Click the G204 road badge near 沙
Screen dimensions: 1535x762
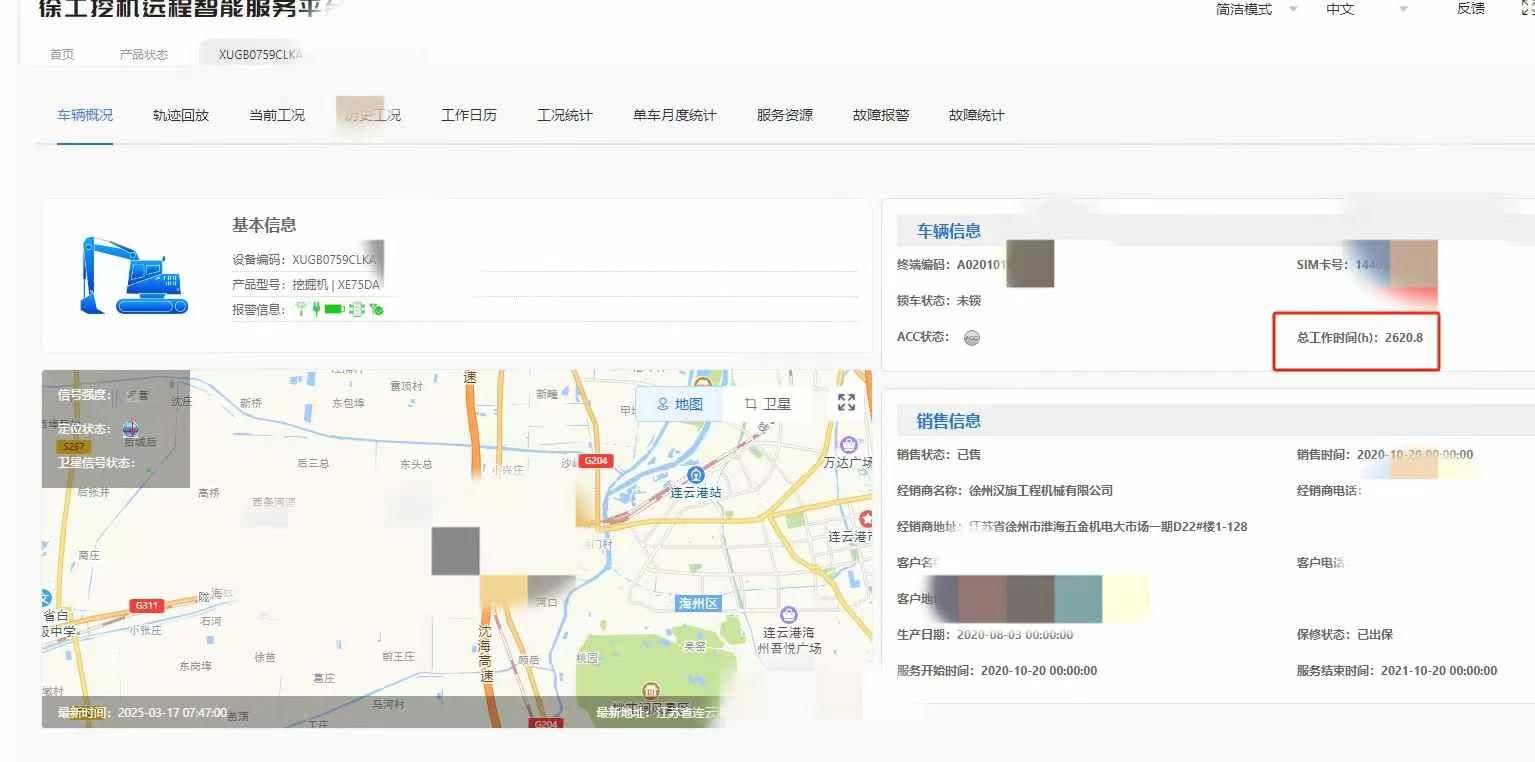(x=597, y=461)
